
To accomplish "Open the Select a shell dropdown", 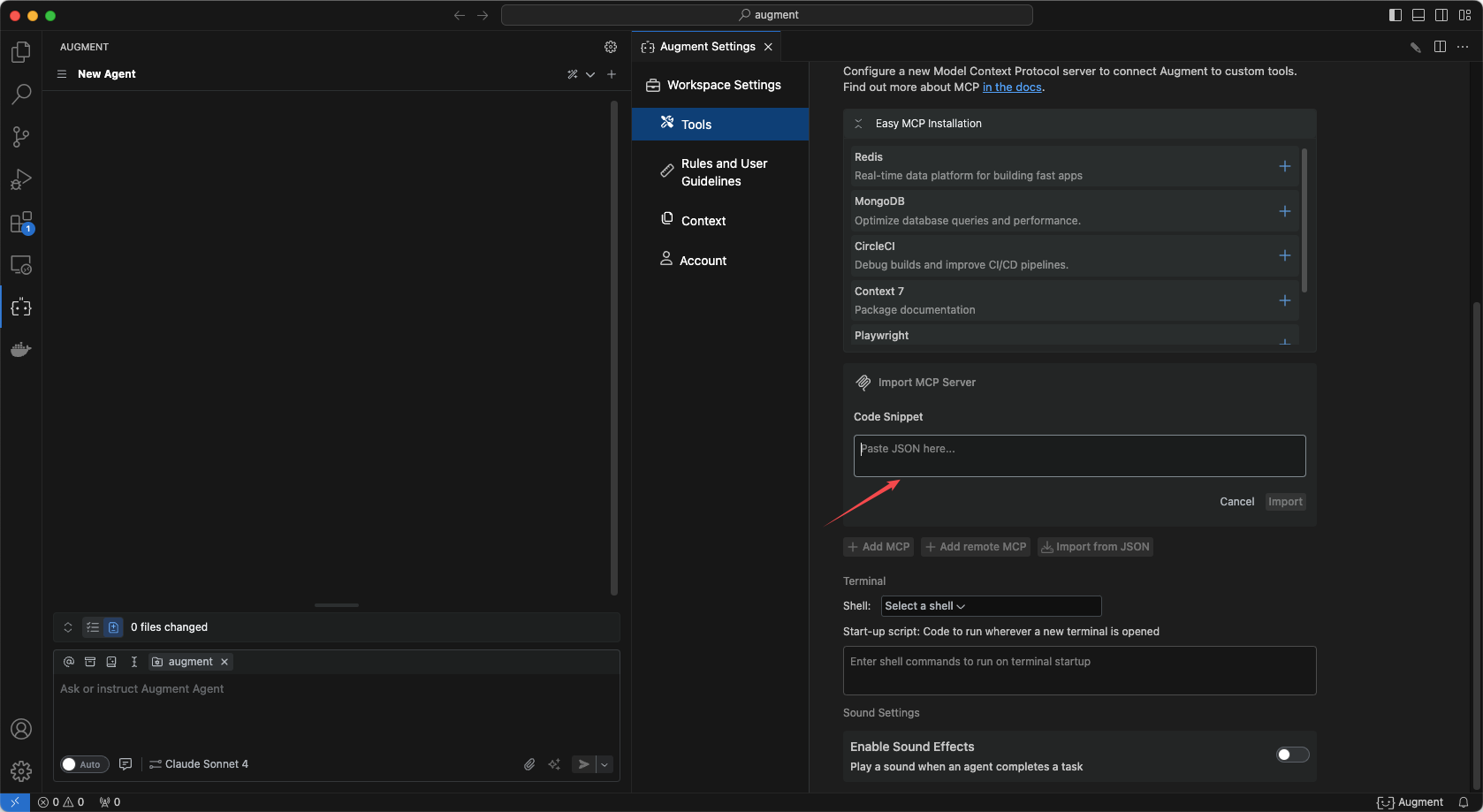I will [991, 606].
